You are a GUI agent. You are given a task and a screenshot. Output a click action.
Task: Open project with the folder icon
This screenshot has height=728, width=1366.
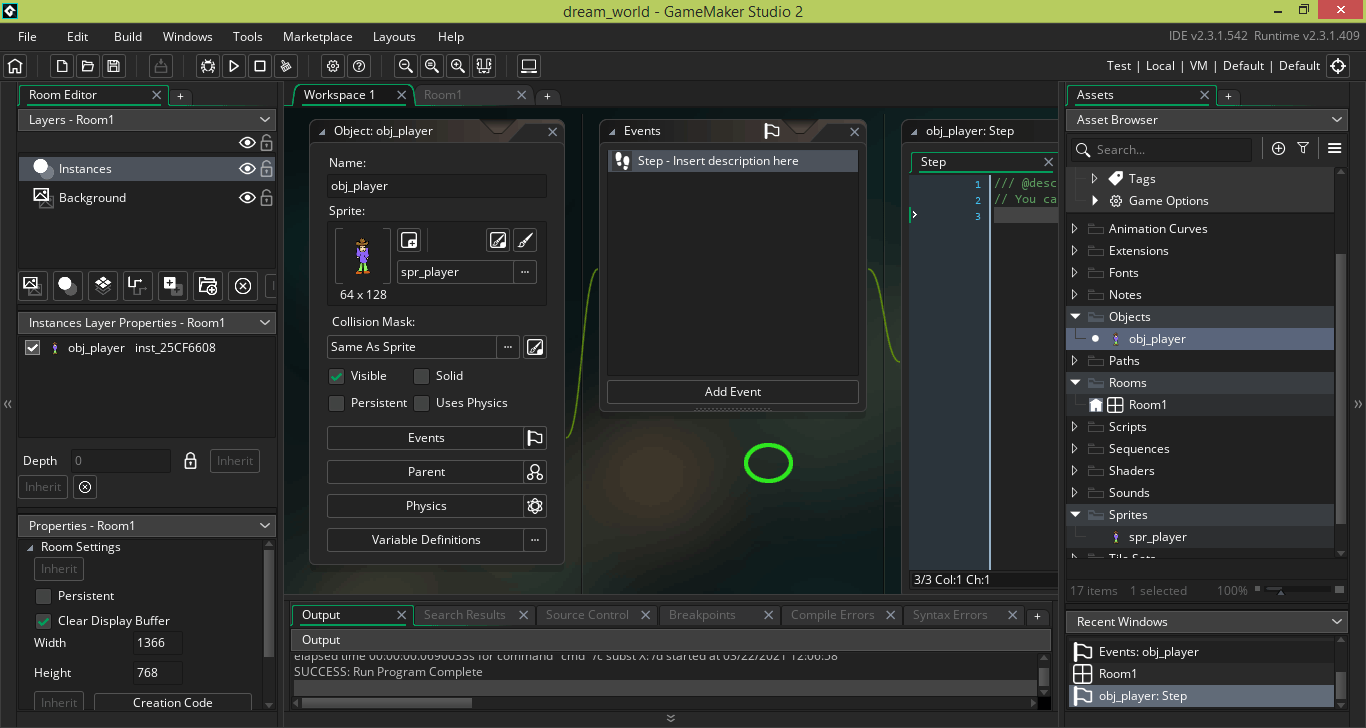(x=88, y=66)
